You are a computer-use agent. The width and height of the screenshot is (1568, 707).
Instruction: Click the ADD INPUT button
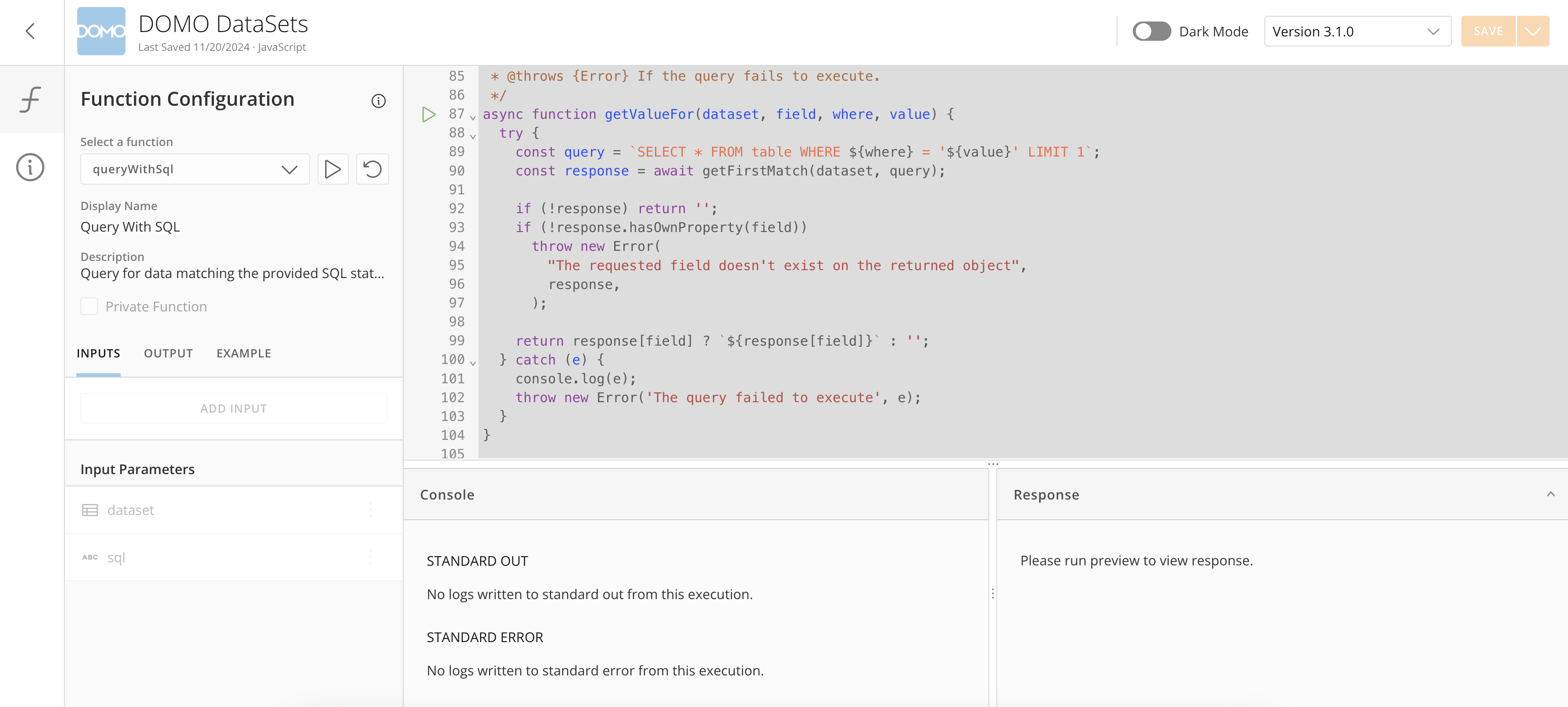233,407
